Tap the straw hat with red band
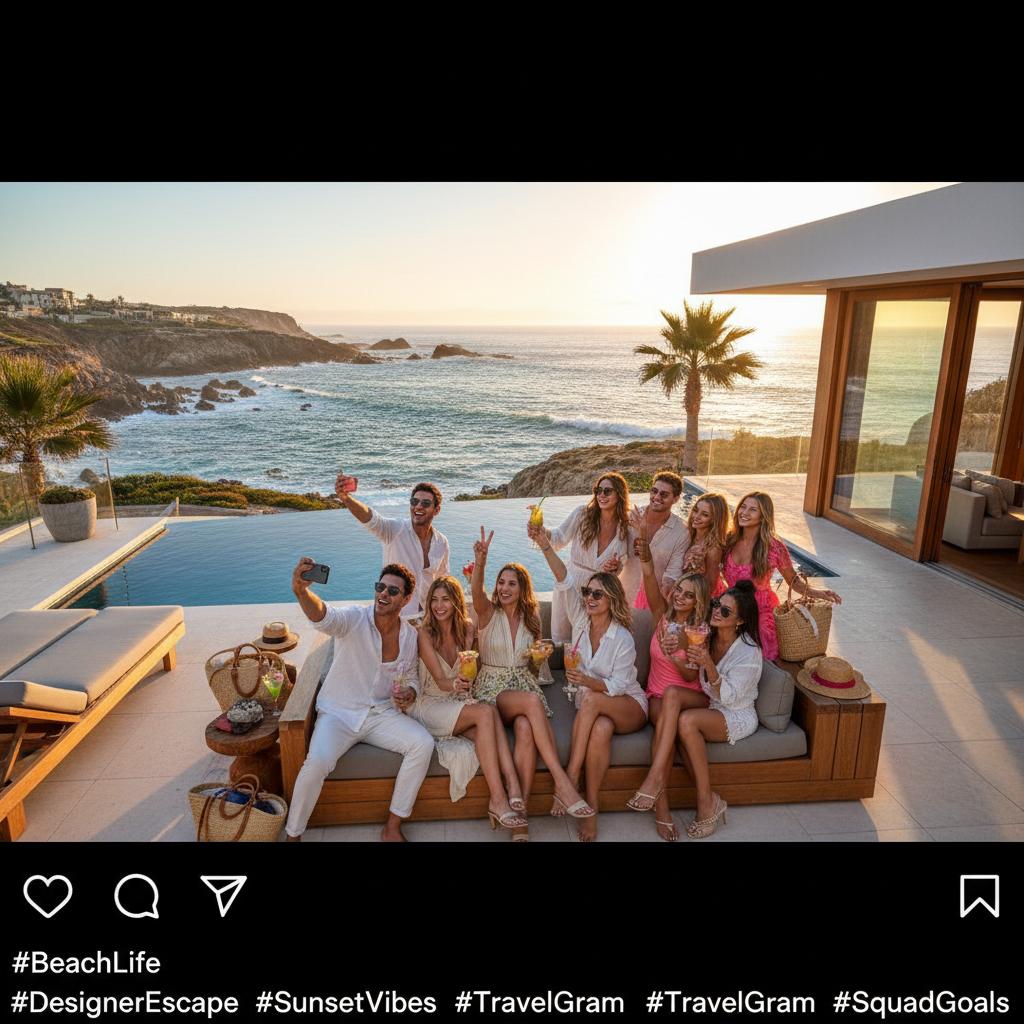Viewport: 1024px width, 1024px height. pos(833,677)
